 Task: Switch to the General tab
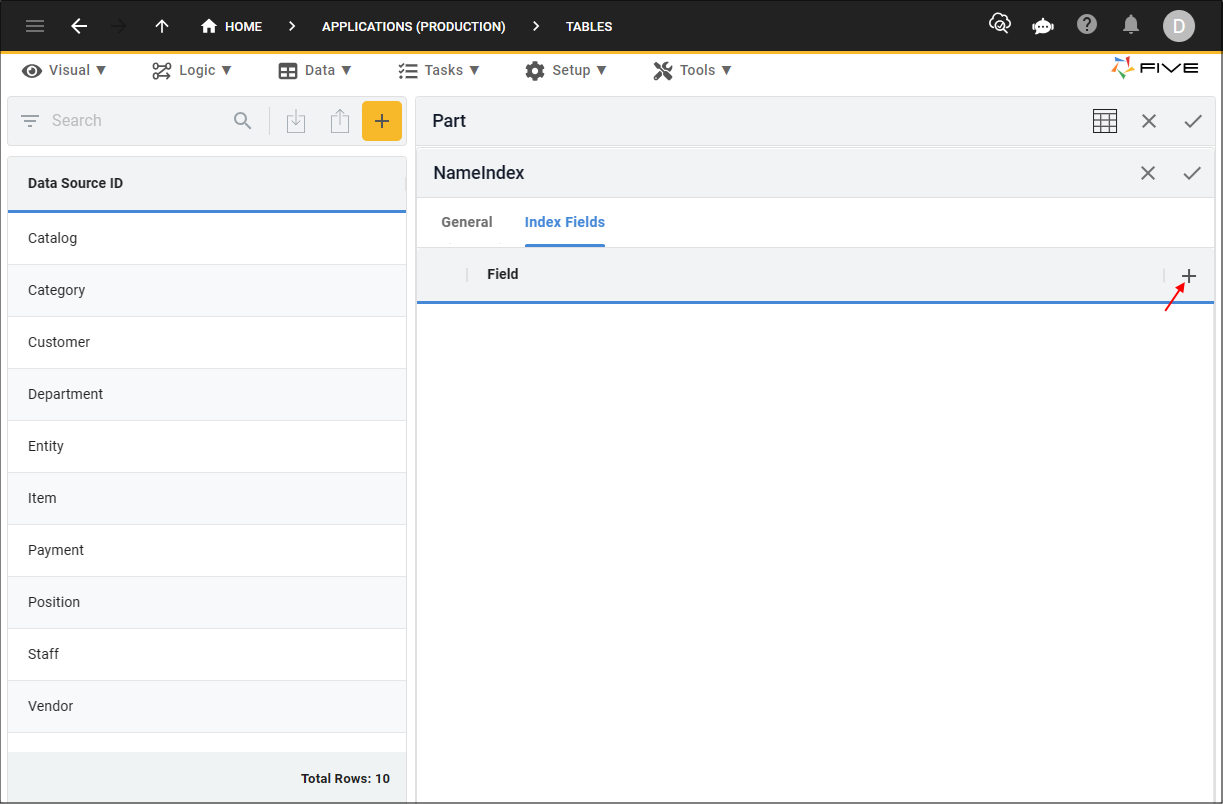point(467,222)
